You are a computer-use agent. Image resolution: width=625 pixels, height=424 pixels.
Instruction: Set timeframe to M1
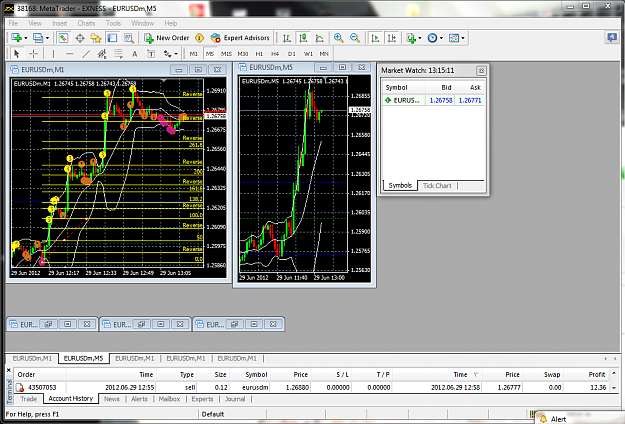[x=194, y=53]
